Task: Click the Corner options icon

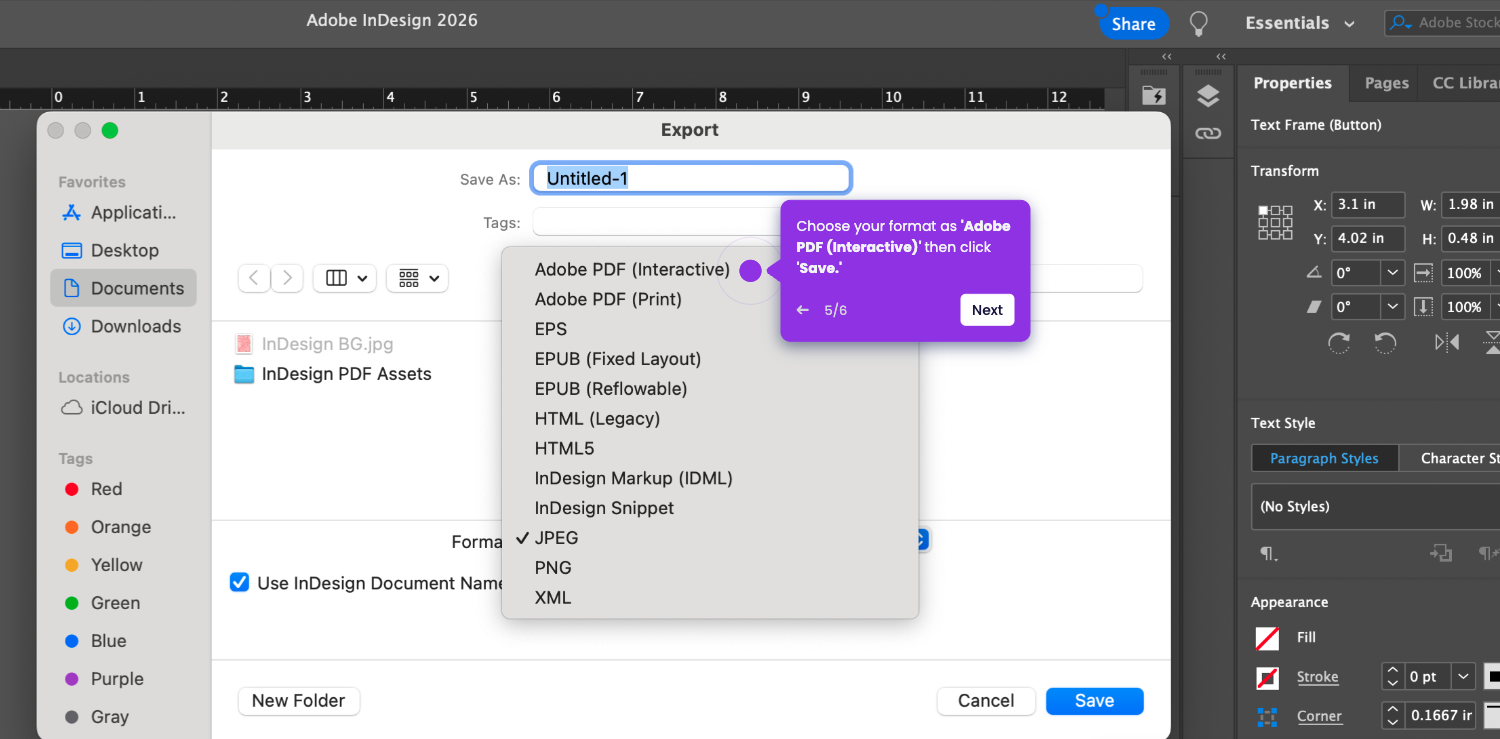Action: (x=1268, y=716)
